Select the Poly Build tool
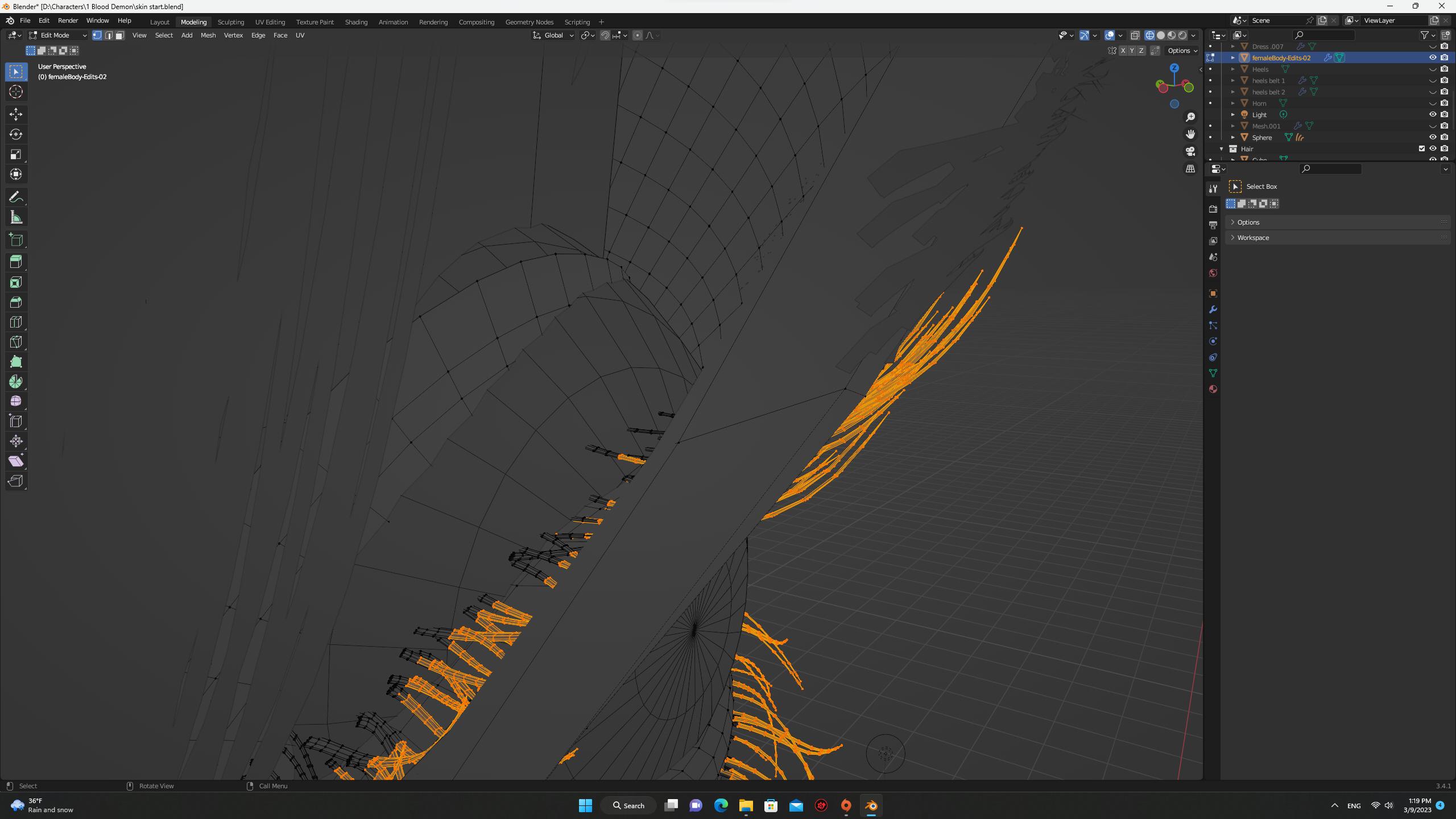1456x819 pixels. click(16, 362)
